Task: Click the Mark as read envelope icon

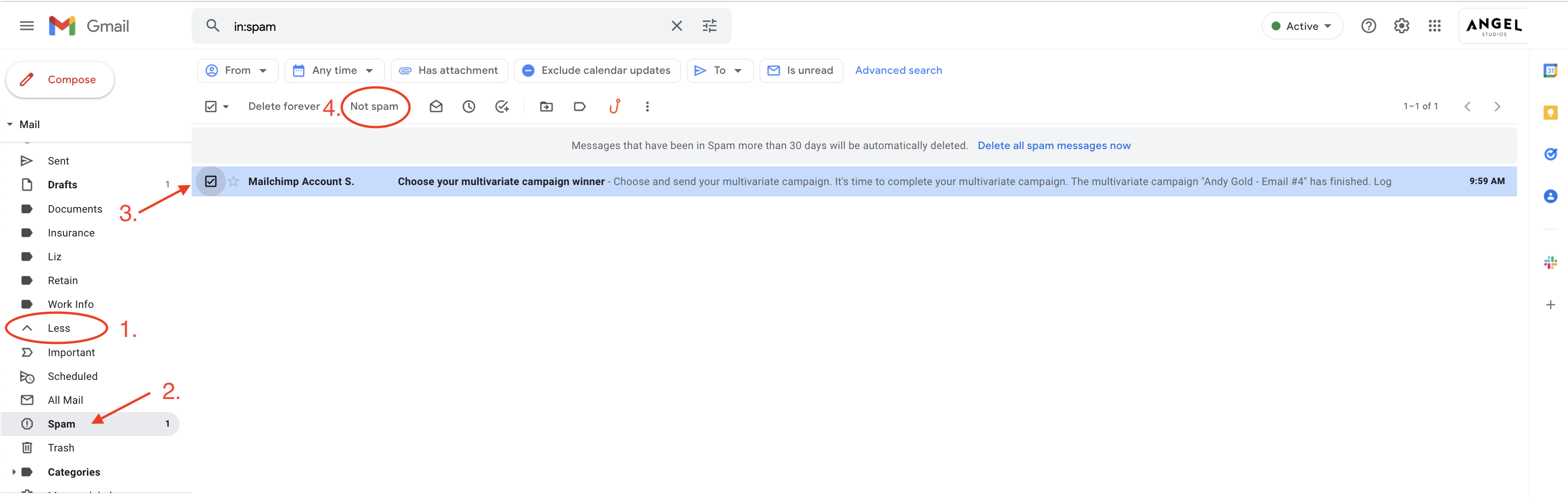Action: tap(436, 107)
